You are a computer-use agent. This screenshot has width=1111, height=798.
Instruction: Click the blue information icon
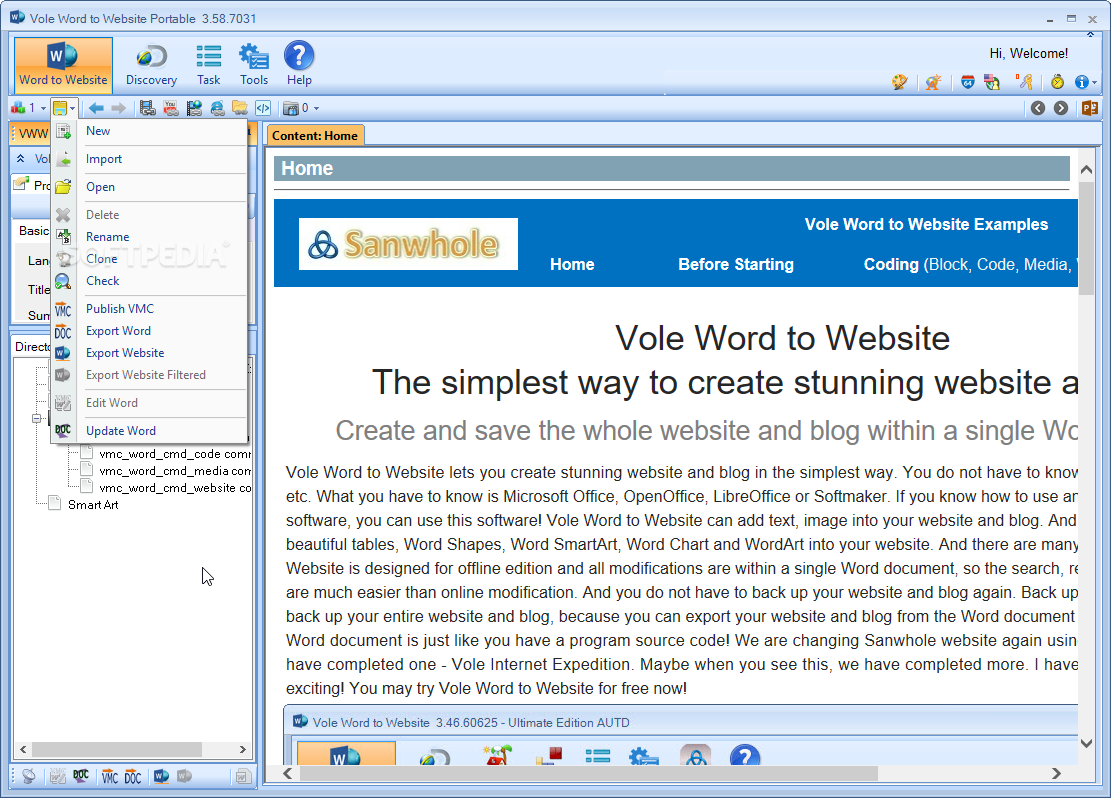1081,82
